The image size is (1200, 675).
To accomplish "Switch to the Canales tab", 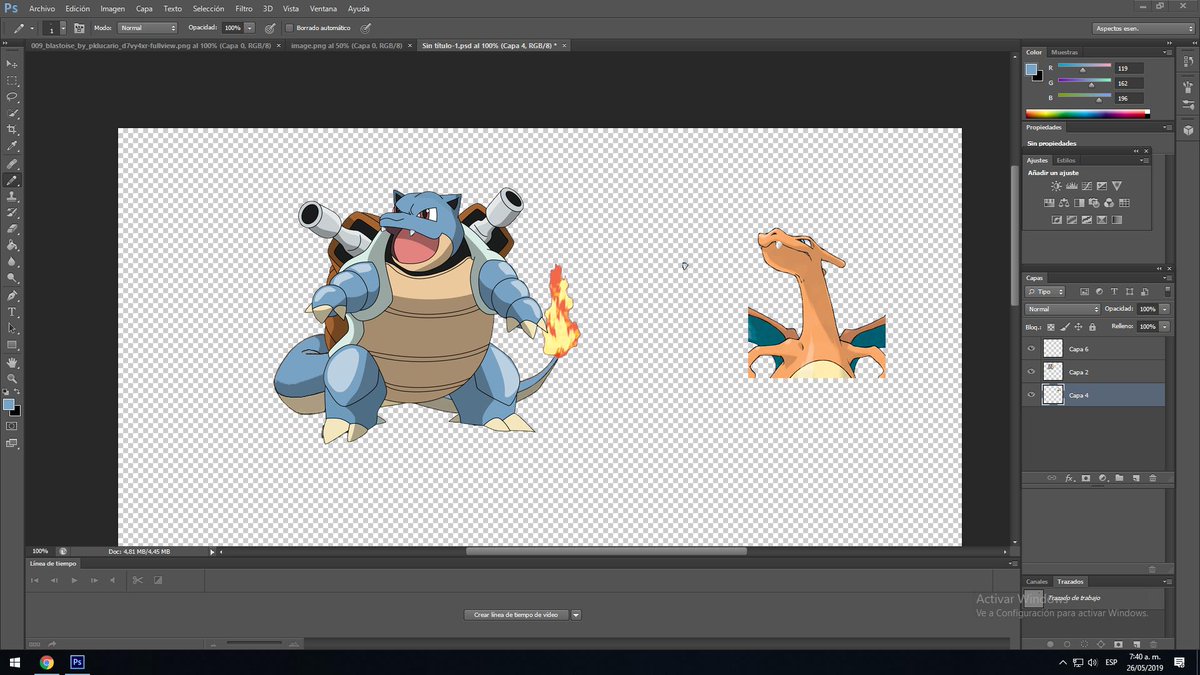I will tap(1037, 581).
